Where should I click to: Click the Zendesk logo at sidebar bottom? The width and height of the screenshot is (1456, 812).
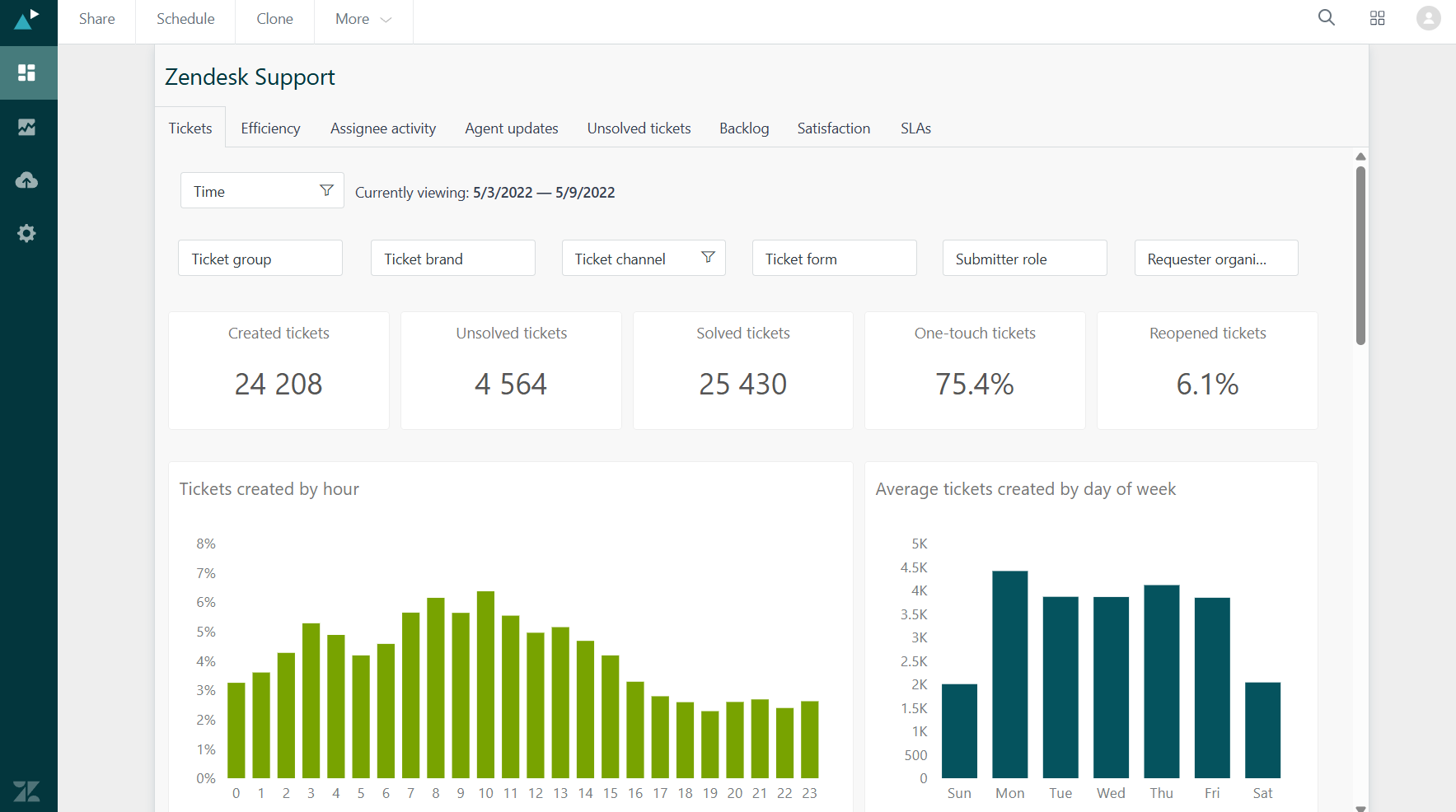pyautogui.click(x=26, y=791)
